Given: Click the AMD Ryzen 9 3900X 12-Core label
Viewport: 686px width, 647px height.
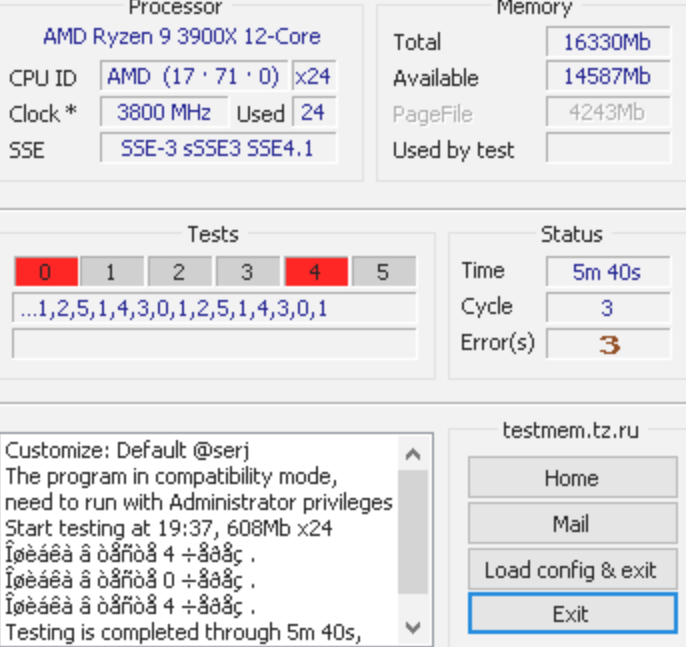Looking at the screenshot, I should tap(182, 36).
